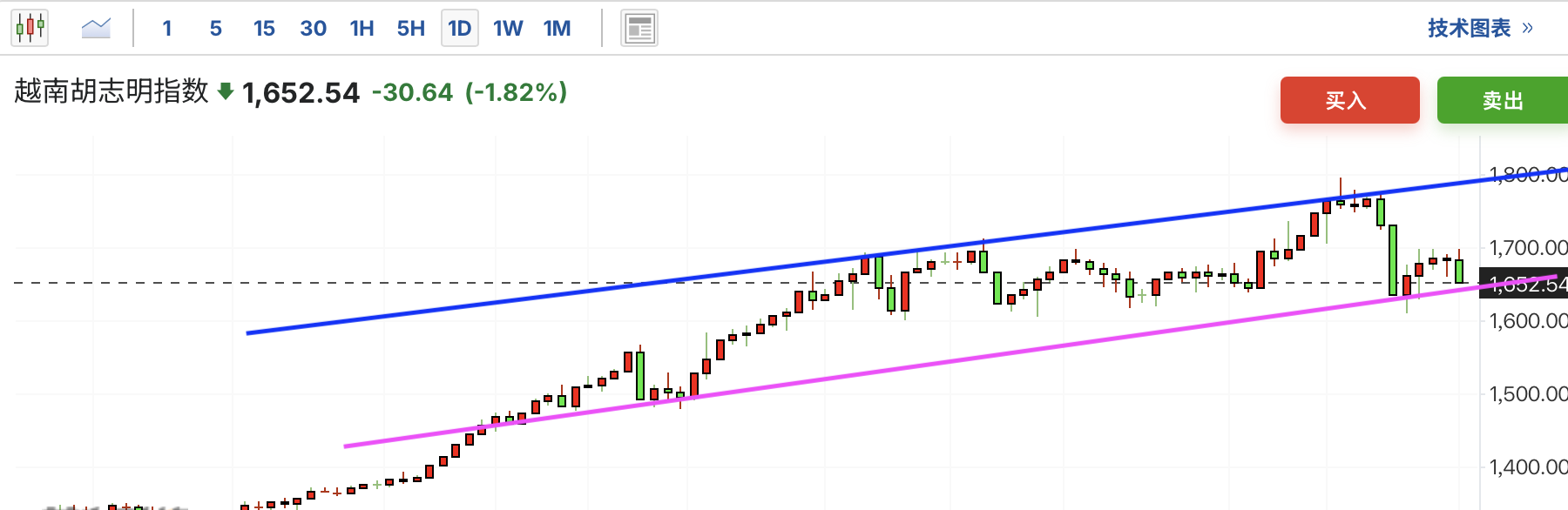Click the 1,652.54 current price axis label
Screen dimensions: 1568x510
(x=1526, y=285)
